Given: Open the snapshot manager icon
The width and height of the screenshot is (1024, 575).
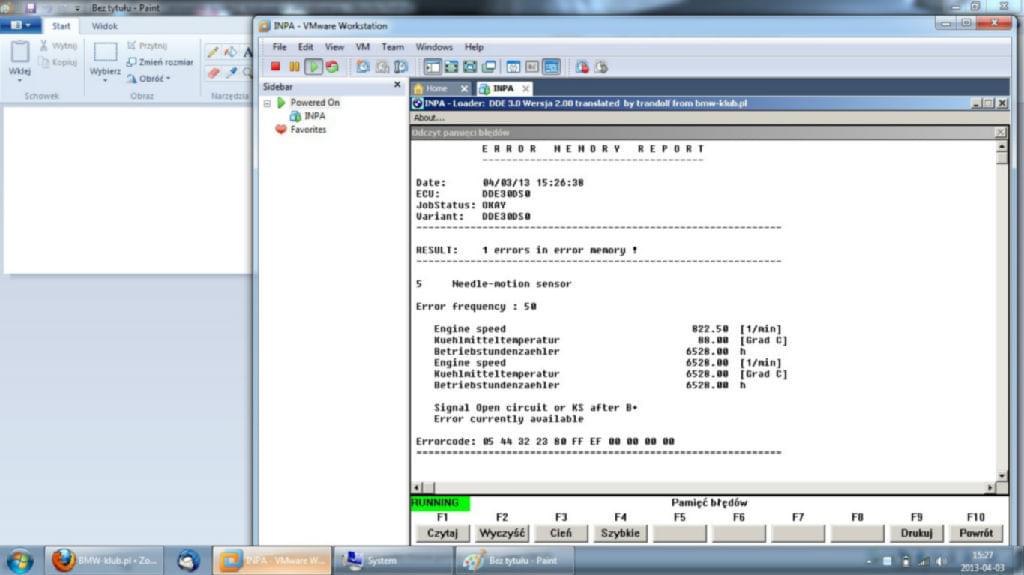Looking at the screenshot, I should [401, 67].
